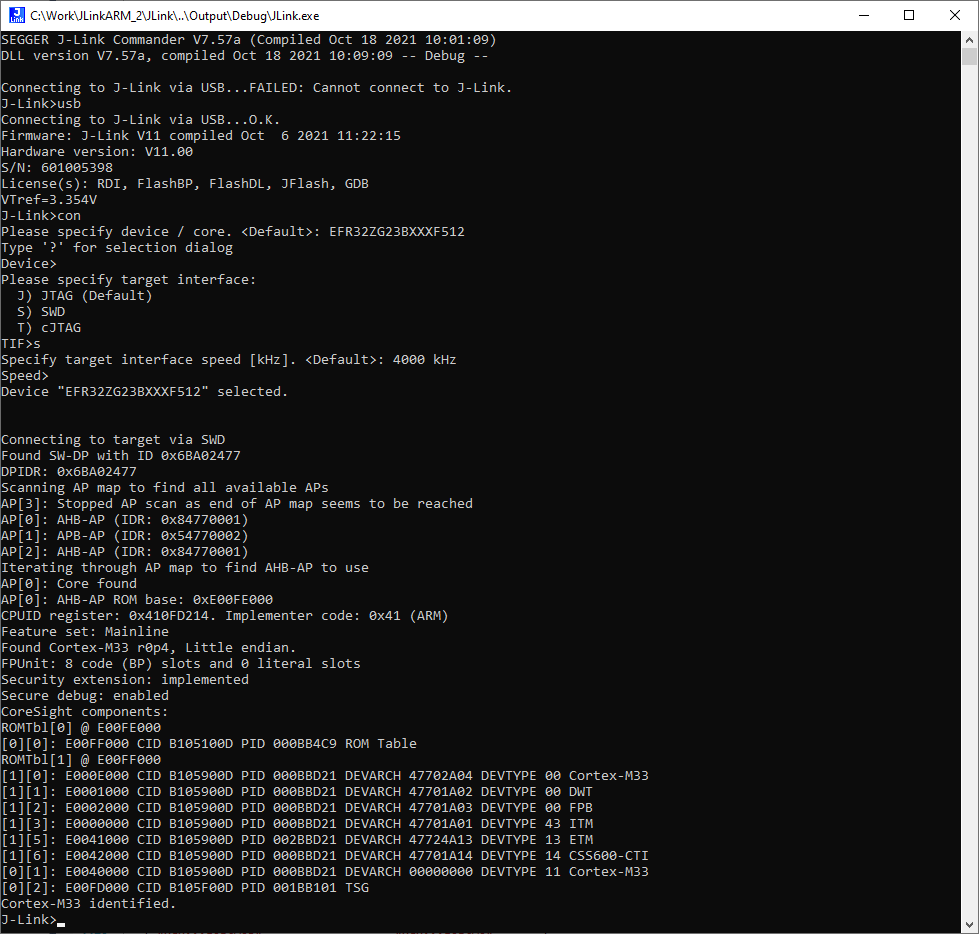Click the vertical scrollbar thumb
Image resolution: width=979 pixels, height=934 pixels.
[968, 56]
